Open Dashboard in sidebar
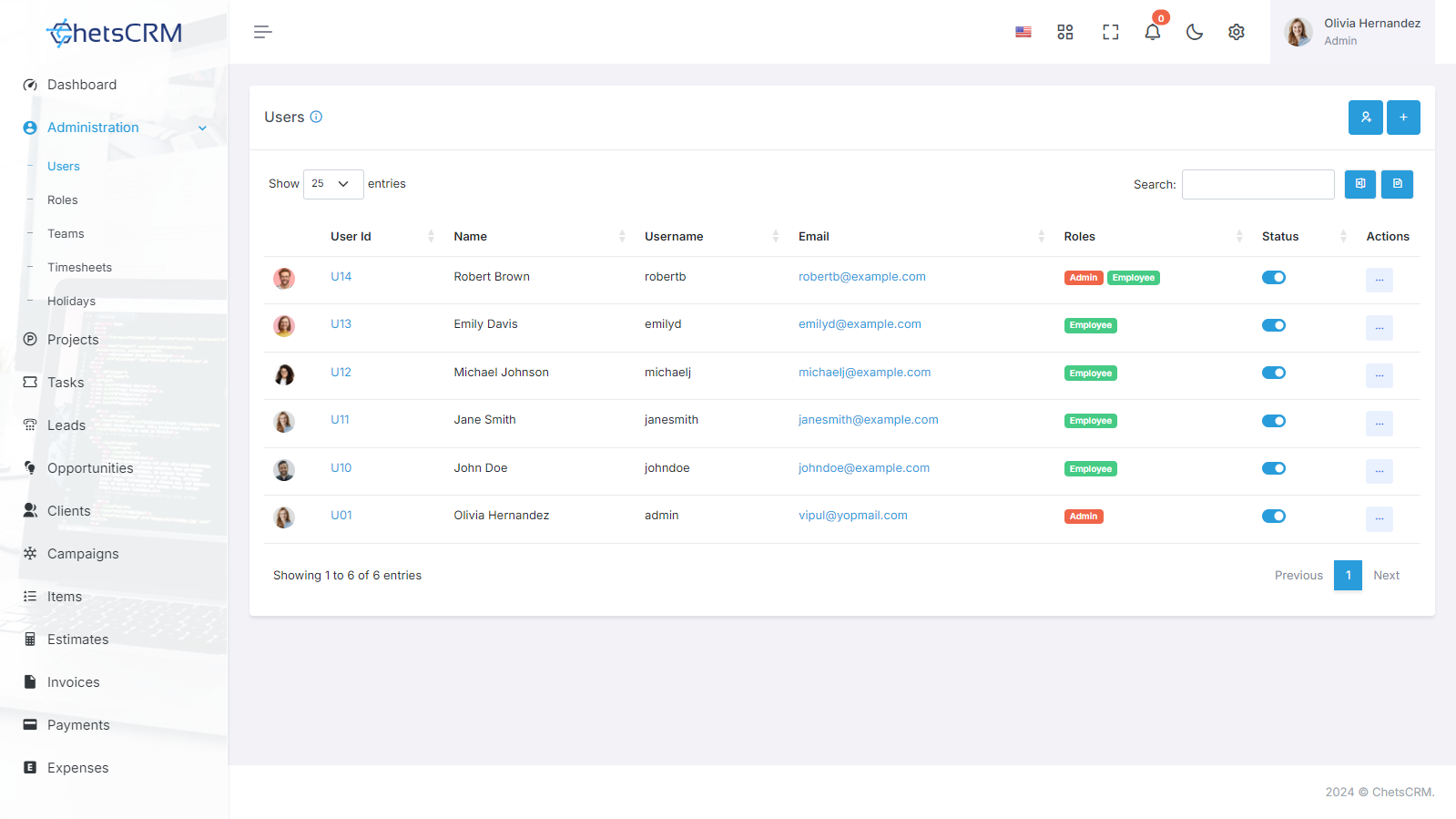The height and width of the screenshot is (819, 1456). (82, 85)
